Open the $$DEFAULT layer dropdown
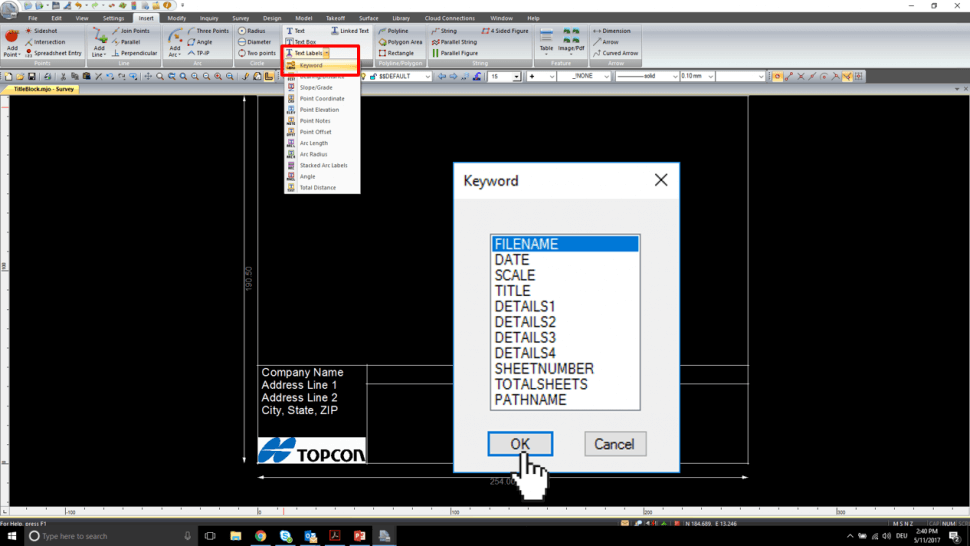This screenshot has width=970, height=546. click(x=427, y=76)
